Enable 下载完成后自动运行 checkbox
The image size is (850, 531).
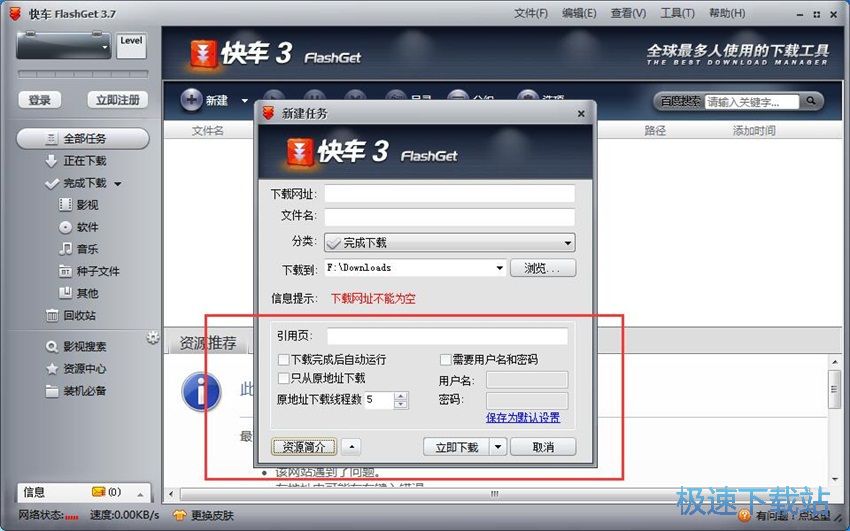pyautogui.click(x=283, y=359)
